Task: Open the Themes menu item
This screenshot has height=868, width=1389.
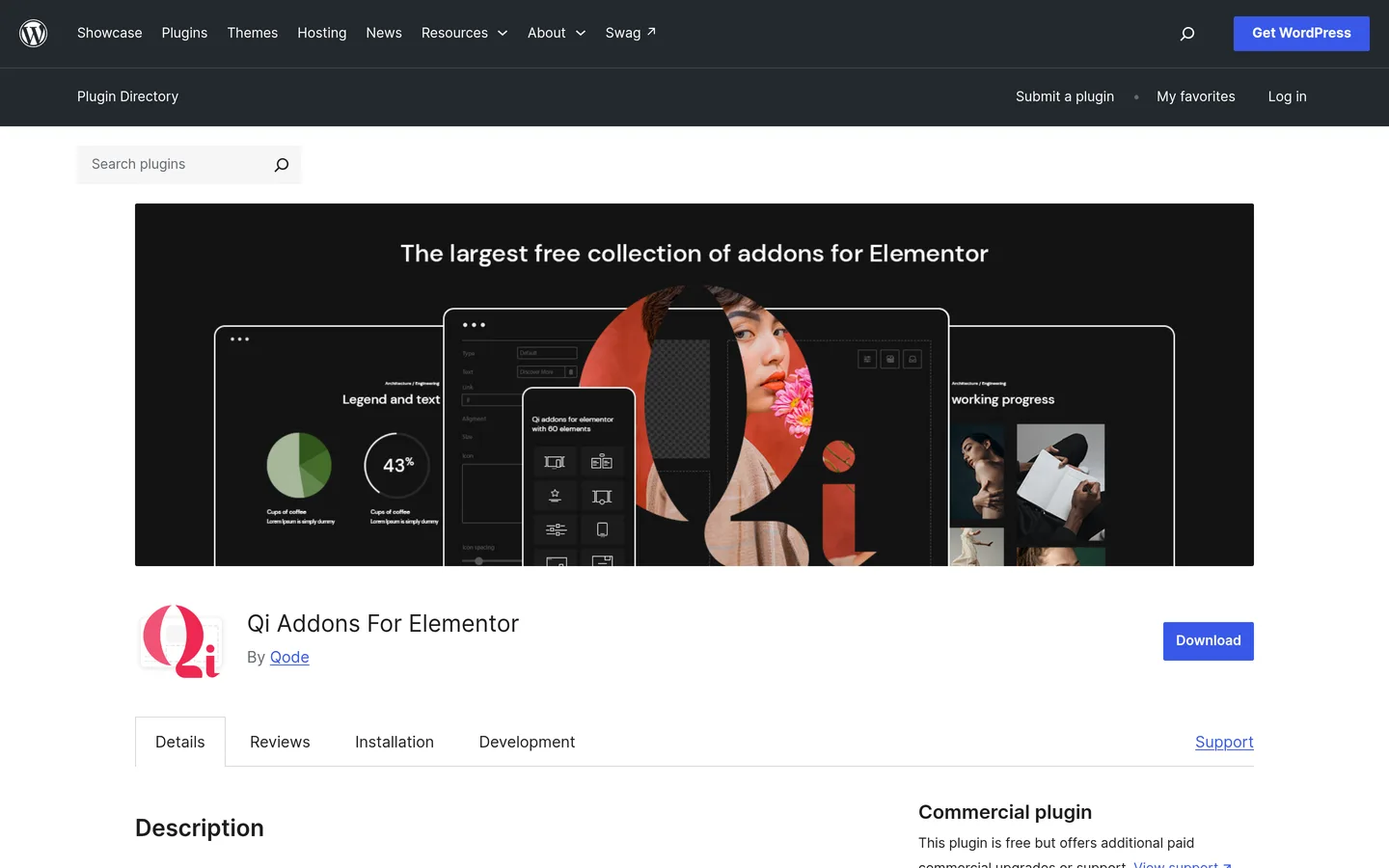Action: click(253, 33)
